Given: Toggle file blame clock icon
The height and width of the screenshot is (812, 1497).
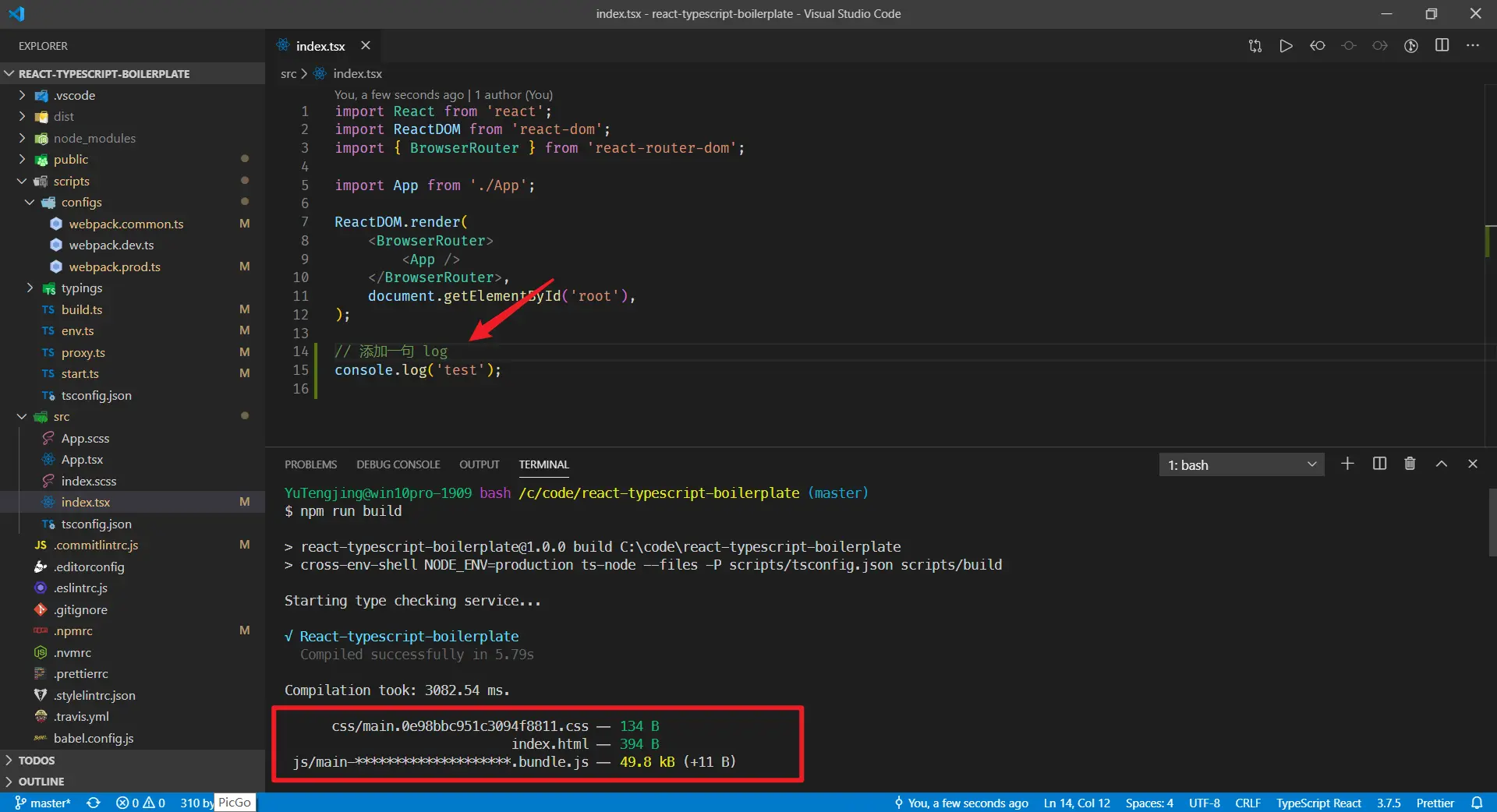Looking at the screenshot, I should click(x=1410, y=46).
